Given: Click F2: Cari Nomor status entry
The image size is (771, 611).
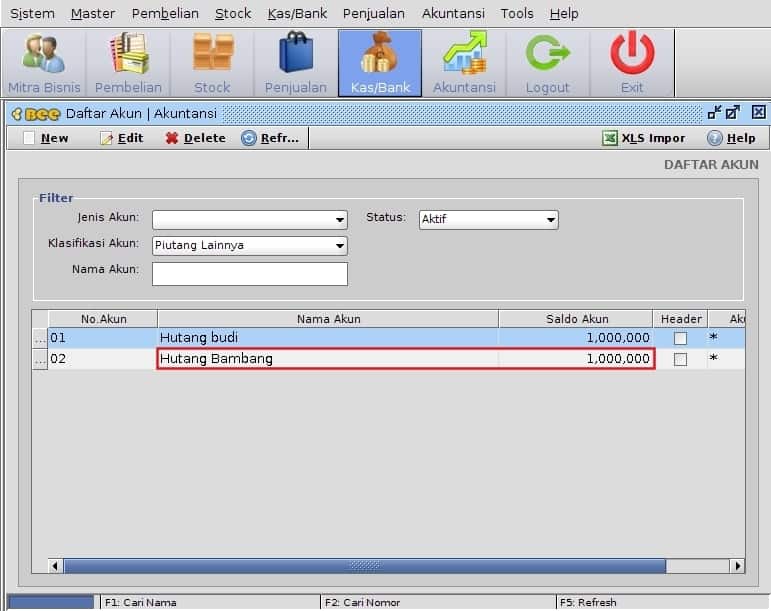Looking at the screenshot, I should 362,603.
